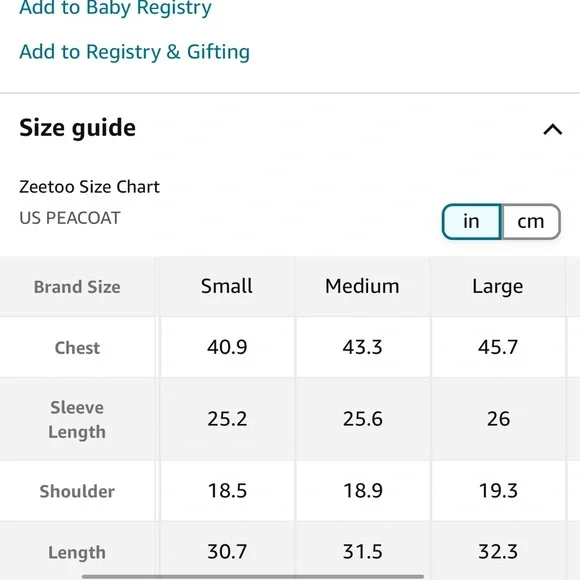Viewport: 580px width, 580px height.
Task: Click the Zeetoo Size Chart title
Action: (90, 186)
